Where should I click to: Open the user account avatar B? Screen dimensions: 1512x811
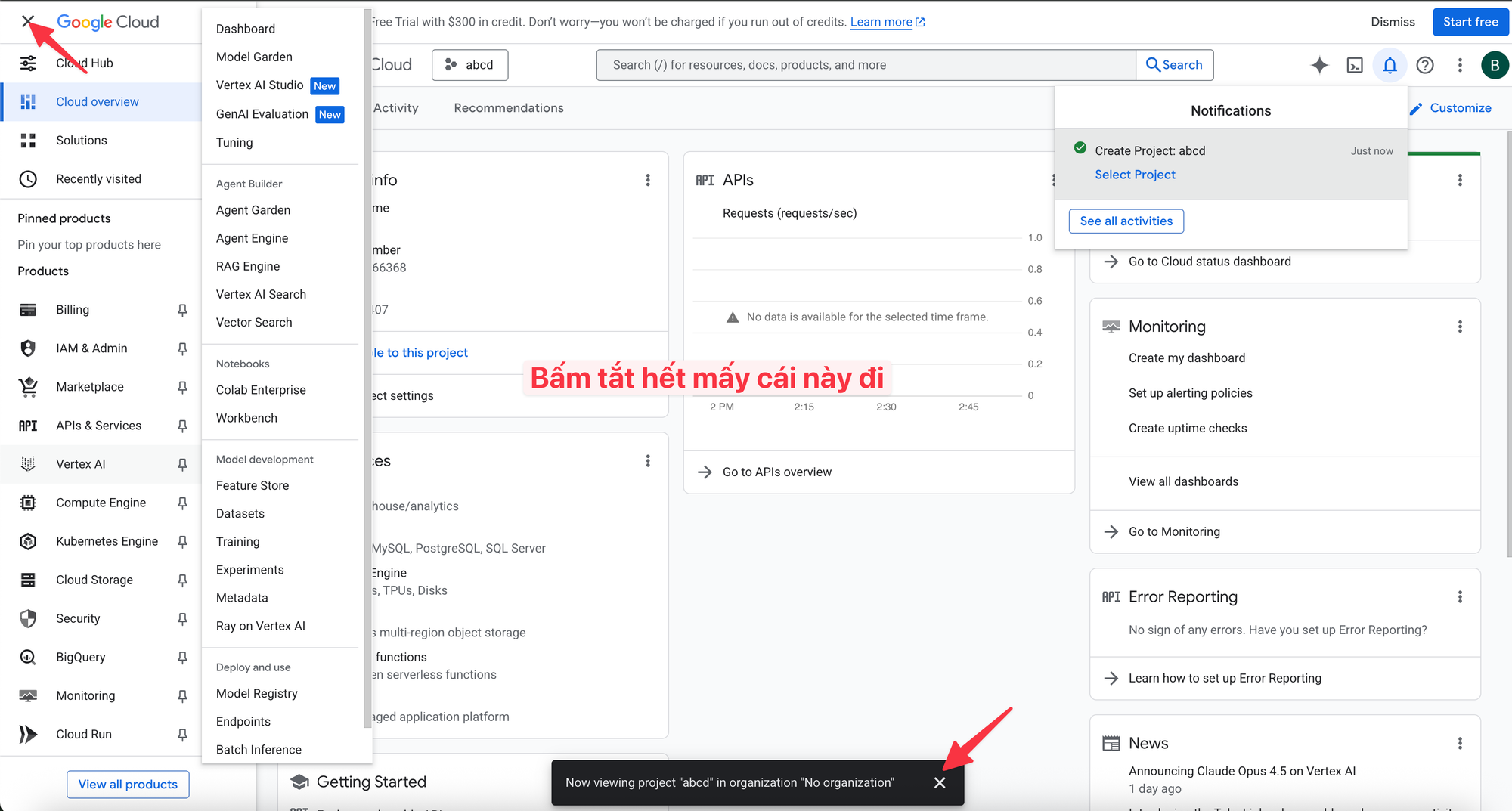click(1494, 65)
